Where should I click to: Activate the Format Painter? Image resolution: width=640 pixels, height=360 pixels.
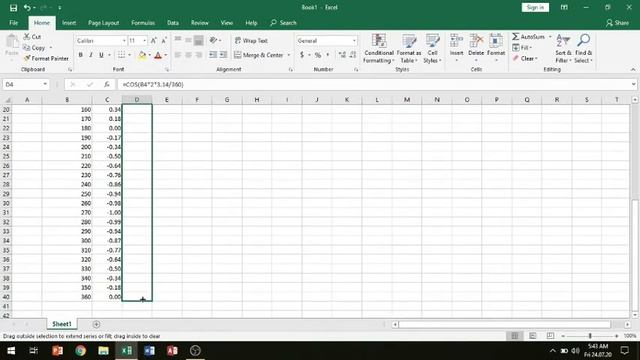point(46,58)
